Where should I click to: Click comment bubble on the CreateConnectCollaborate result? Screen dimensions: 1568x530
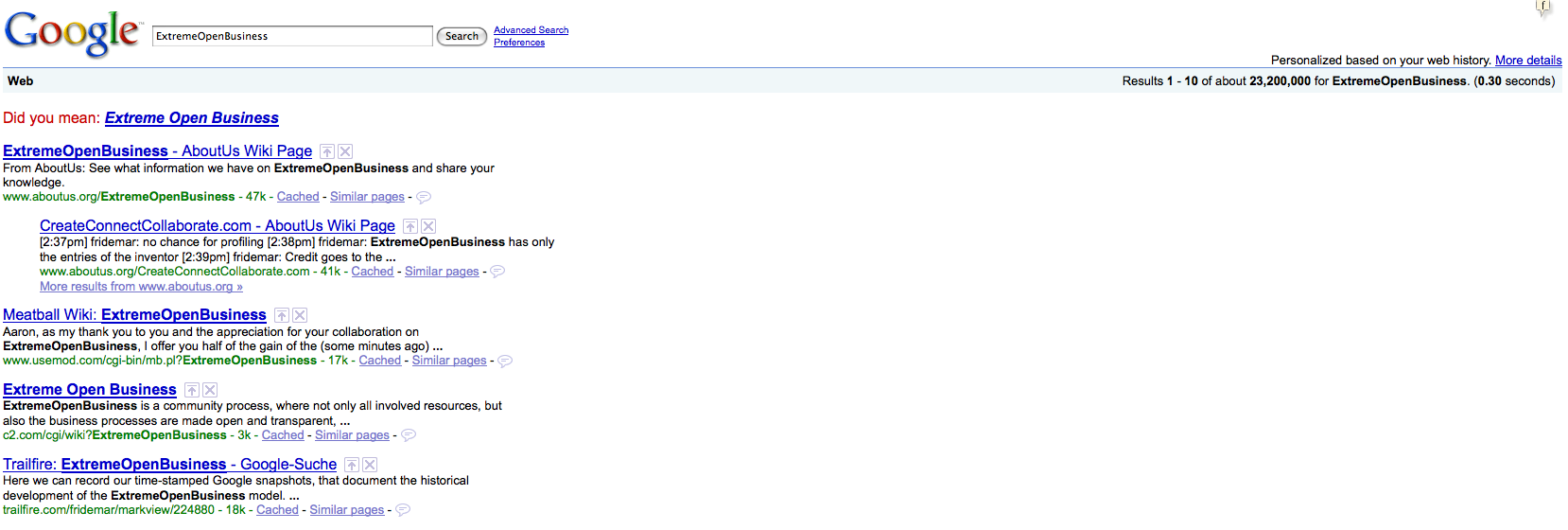pos(497,272)
